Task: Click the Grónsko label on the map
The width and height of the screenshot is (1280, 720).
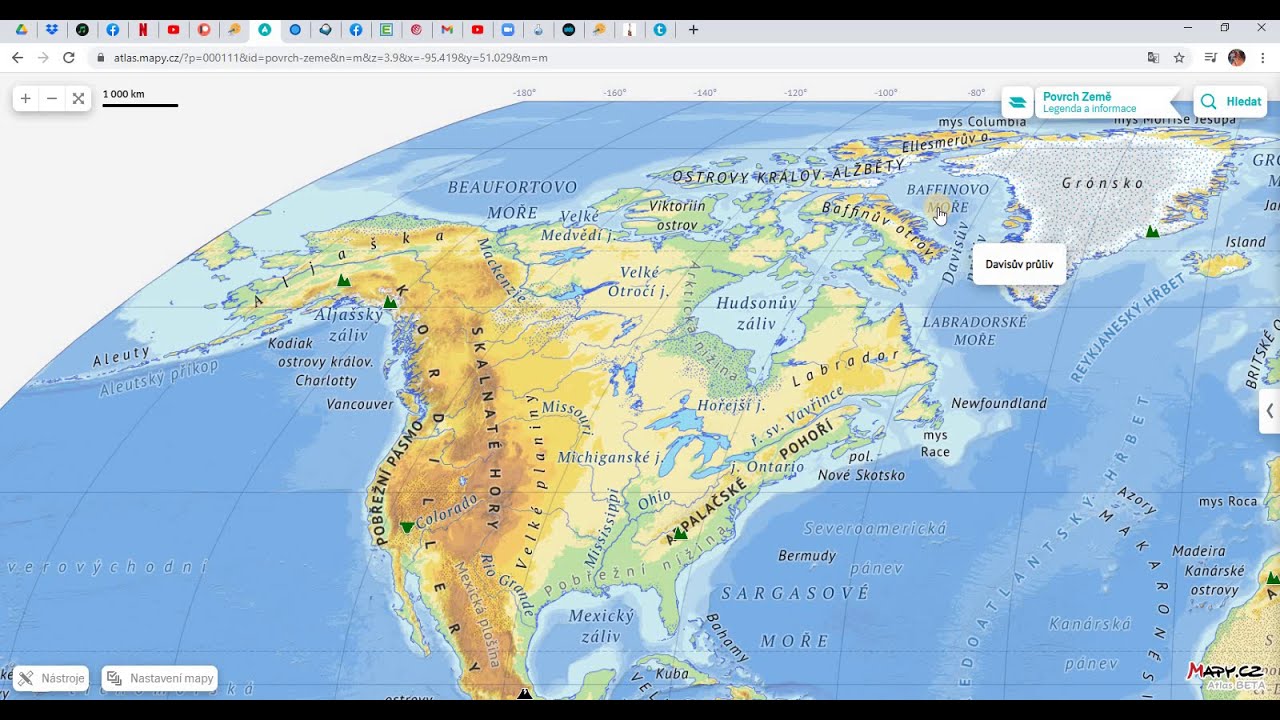Action: pos(1103,183)
